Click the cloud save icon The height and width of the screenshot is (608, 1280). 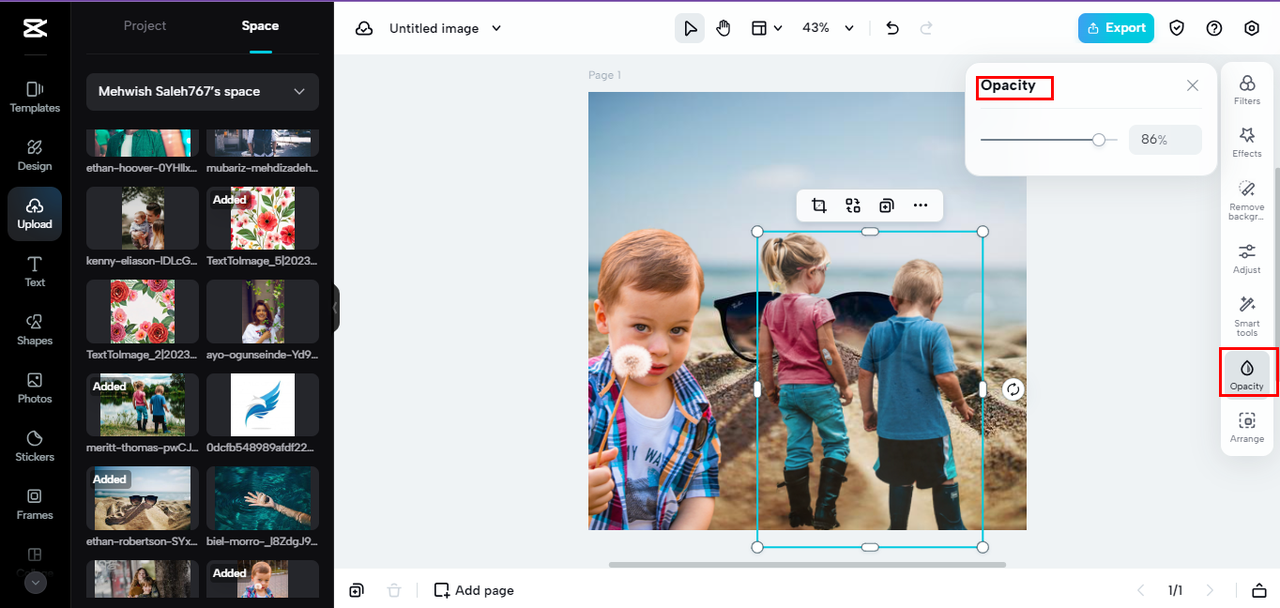pyautogui.click(x=364, y=28)
